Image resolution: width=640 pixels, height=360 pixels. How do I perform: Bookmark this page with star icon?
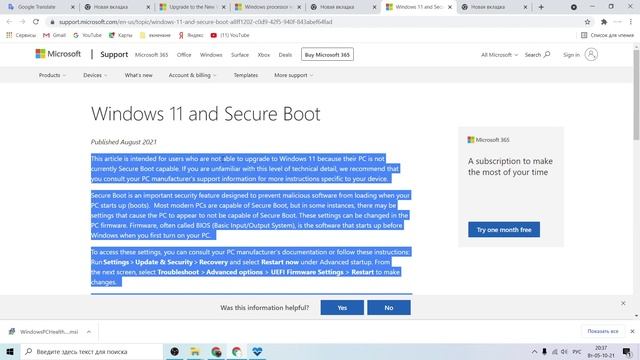pos(587,22)
